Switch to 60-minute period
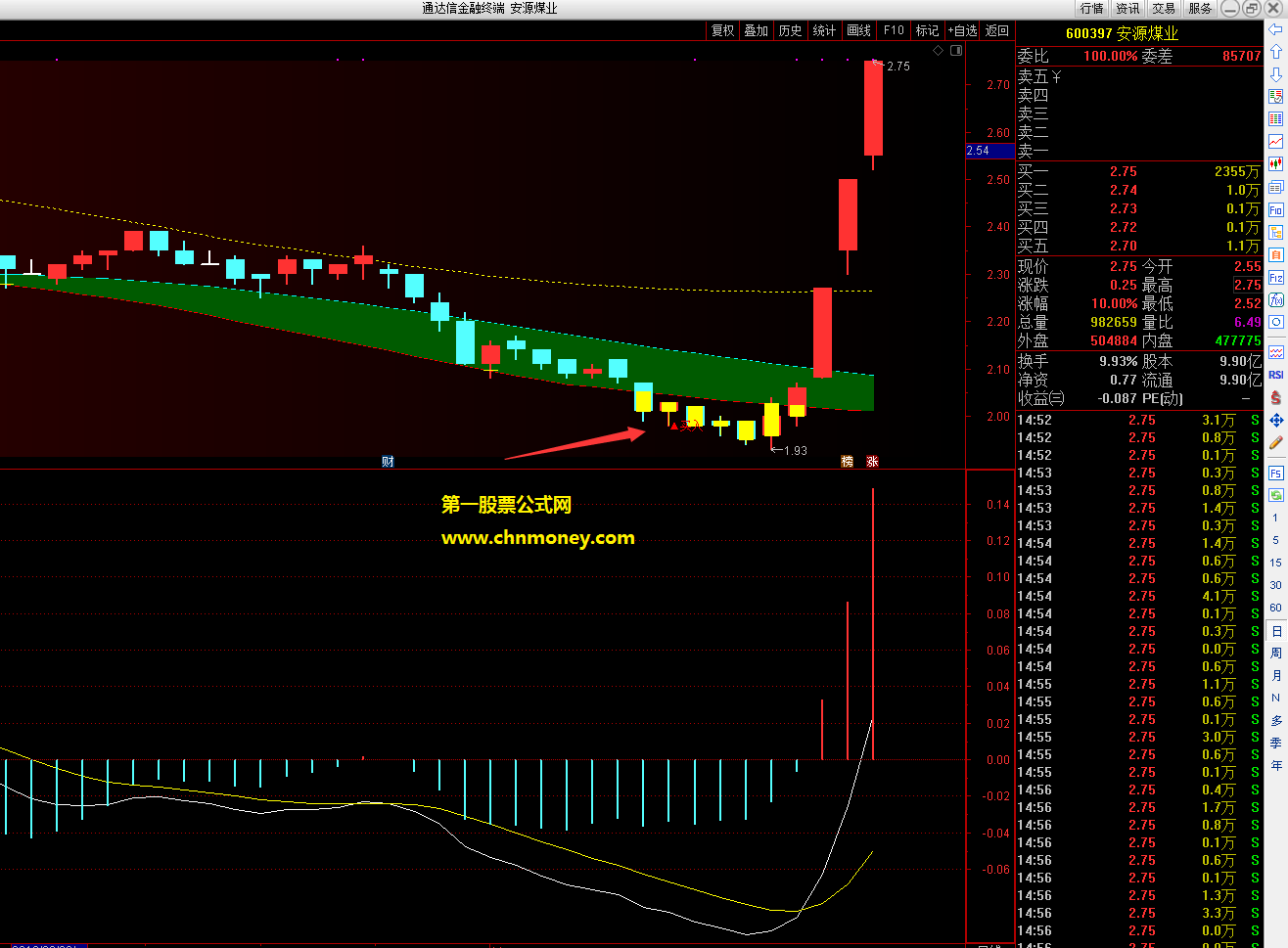1288x948 pixels. click(1276, 608)
